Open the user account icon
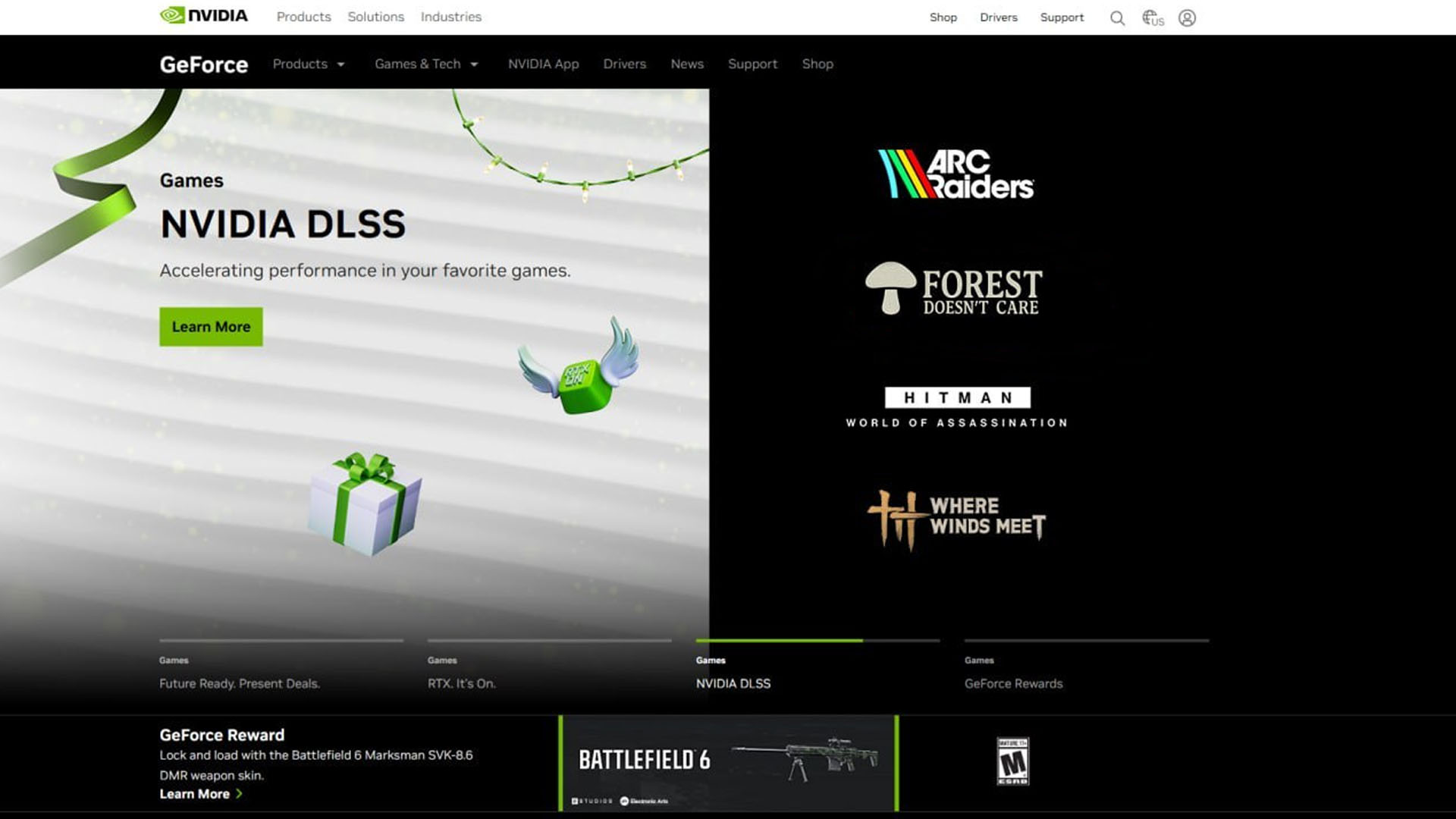This screenshot has height=819, width=1456. coord(1187,17)
